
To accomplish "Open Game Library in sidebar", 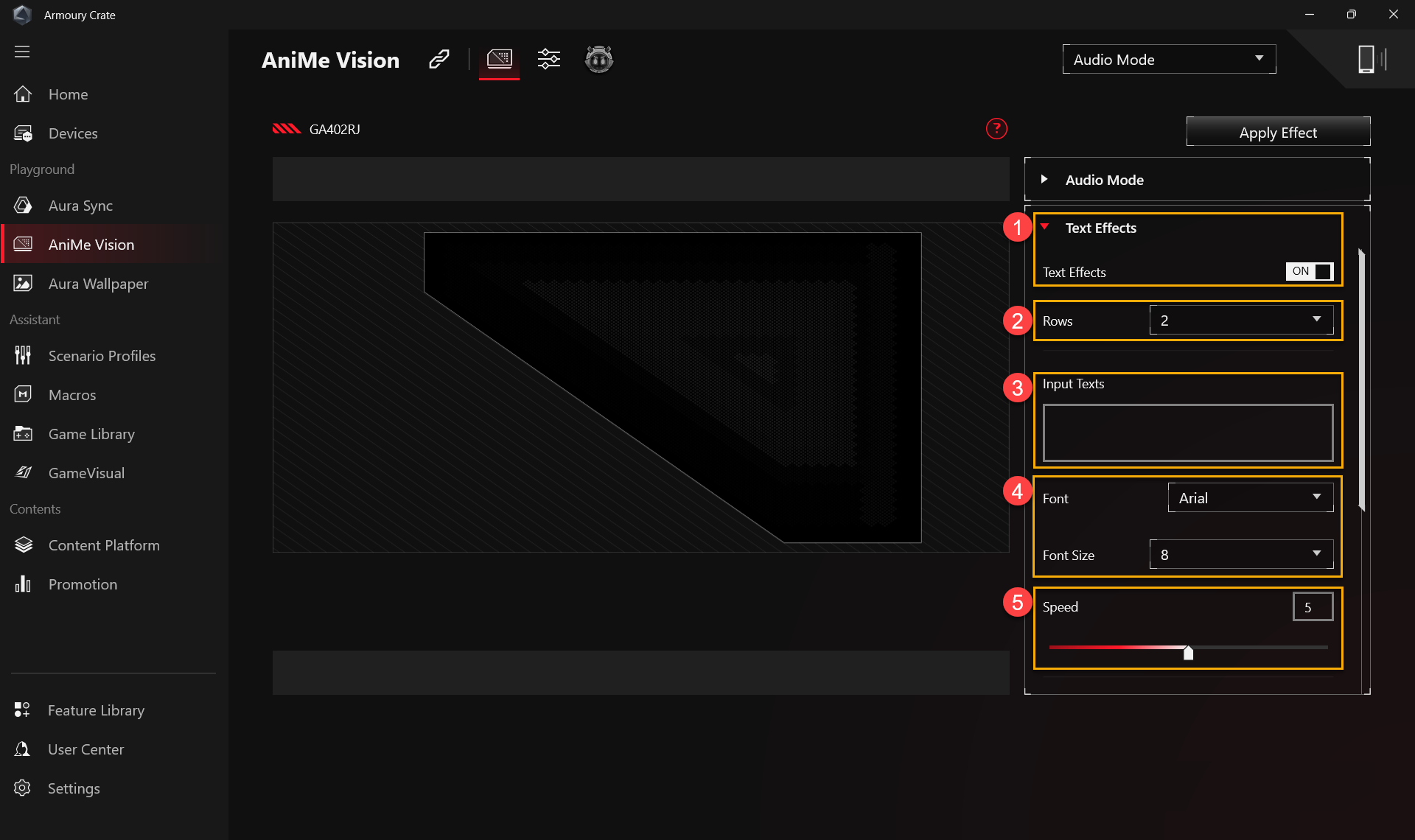I will pos(91,434).
